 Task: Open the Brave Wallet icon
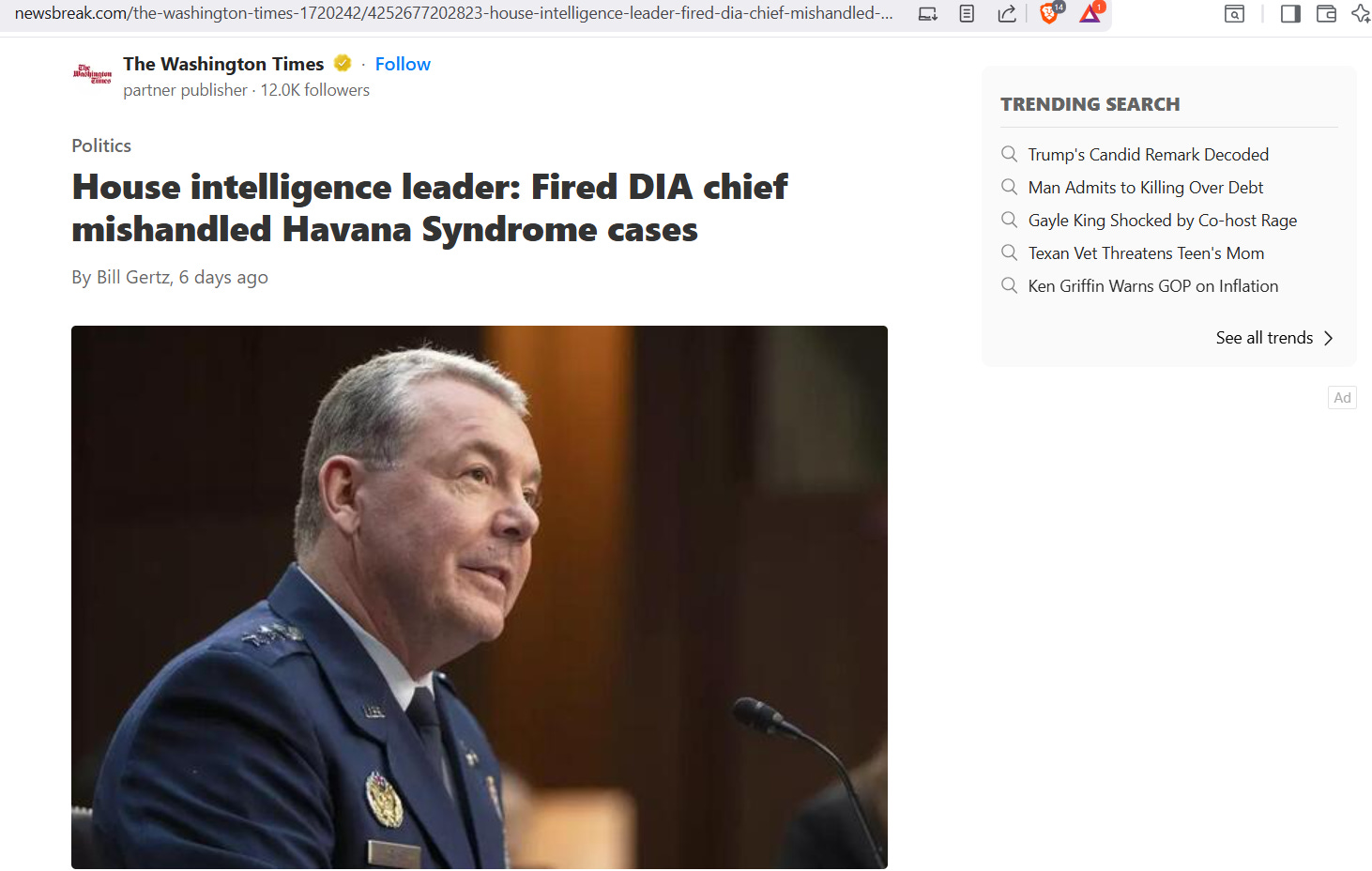click(1326, 14)
